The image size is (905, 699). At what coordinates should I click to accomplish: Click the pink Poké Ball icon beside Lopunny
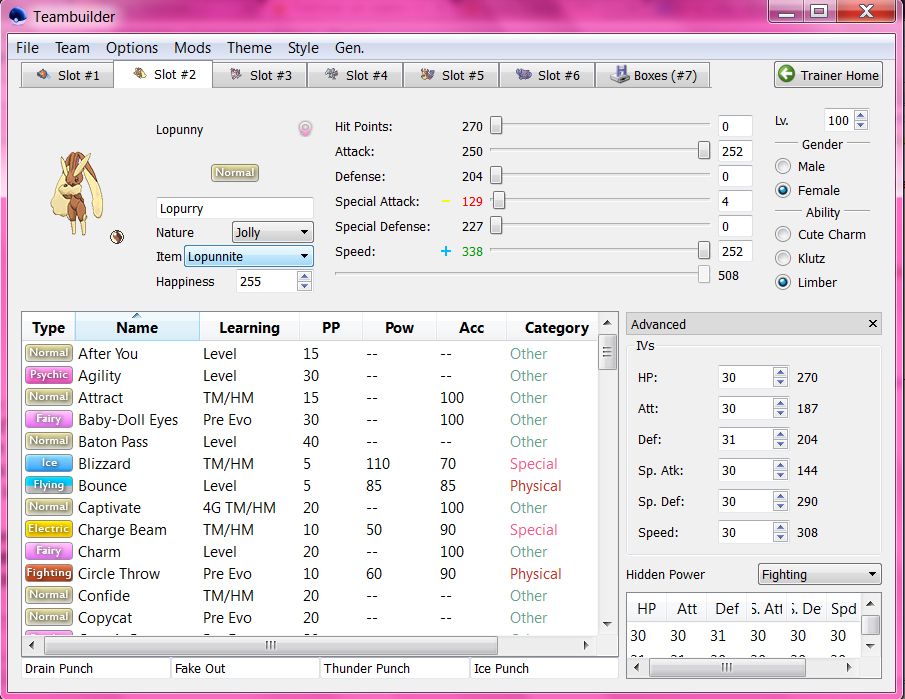(x=305, y=128)
